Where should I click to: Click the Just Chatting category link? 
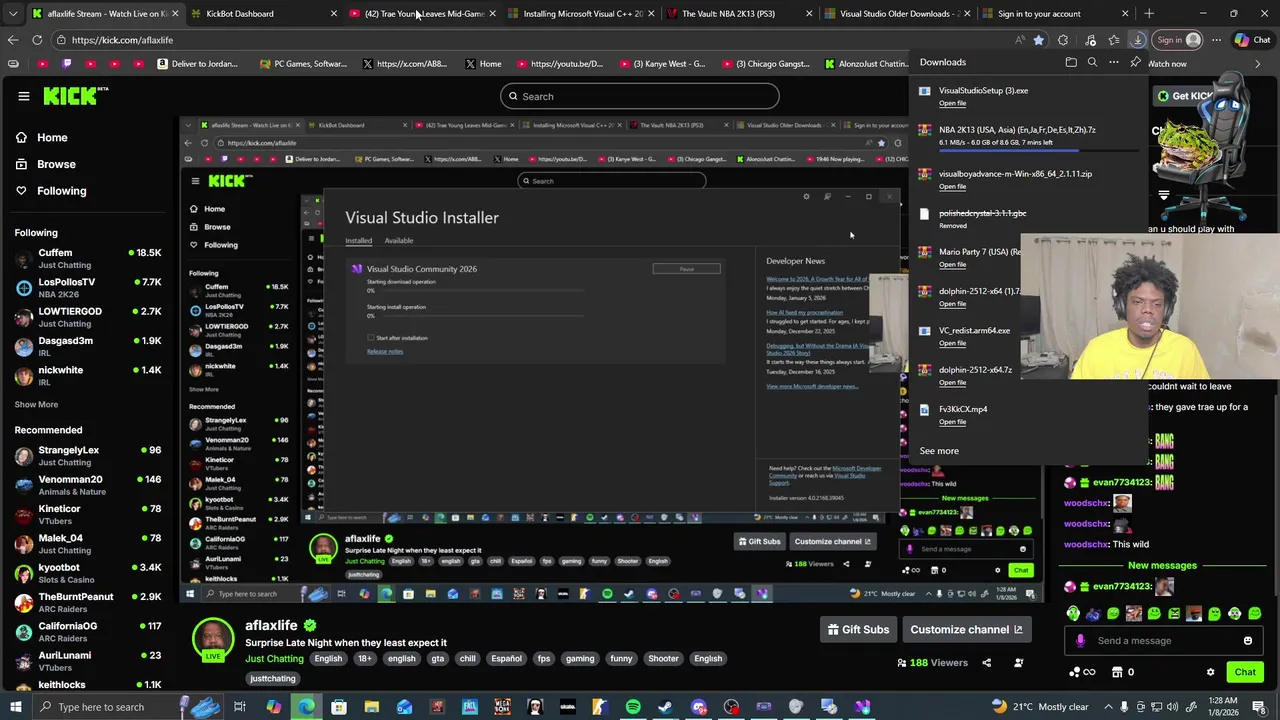[274, 659]
